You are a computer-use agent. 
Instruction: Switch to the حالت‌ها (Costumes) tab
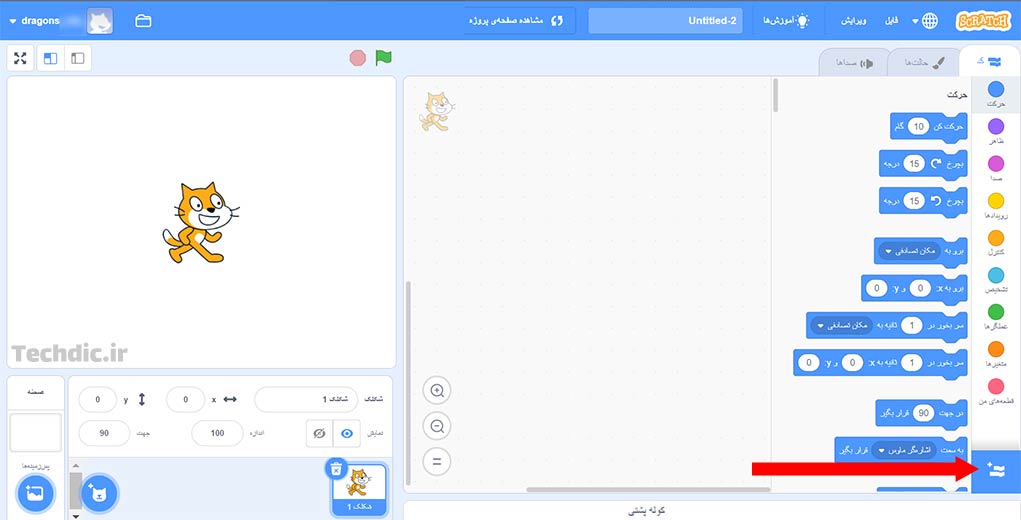tap(924, 62)
